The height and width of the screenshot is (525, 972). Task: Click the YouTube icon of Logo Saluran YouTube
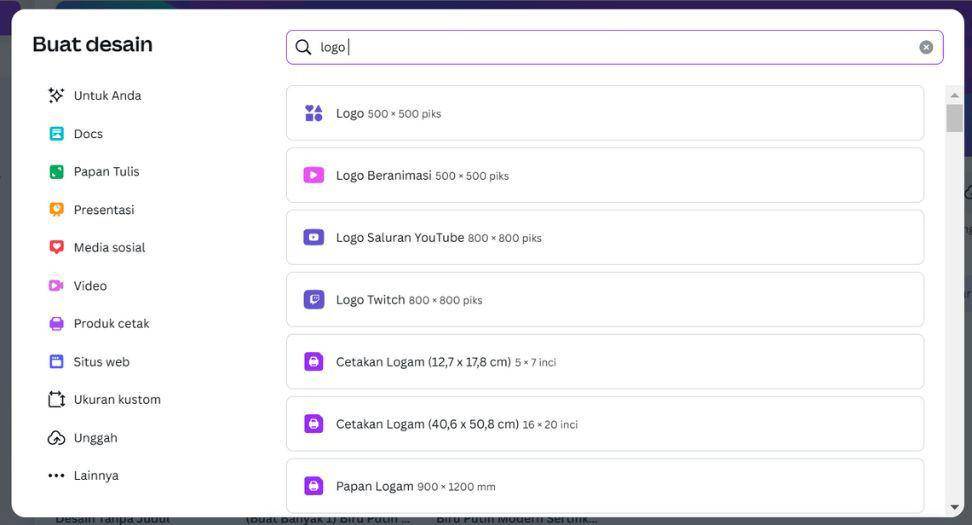(x=314, y=237)
